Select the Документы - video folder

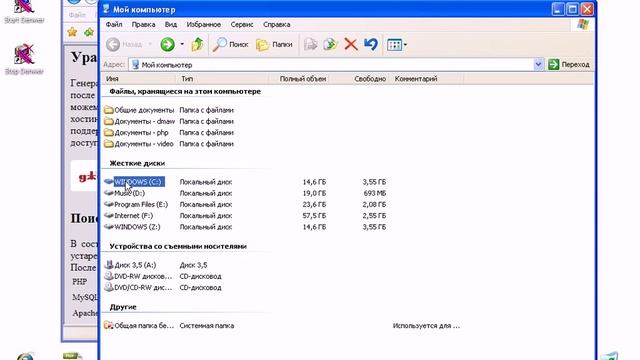coord(138,144)
